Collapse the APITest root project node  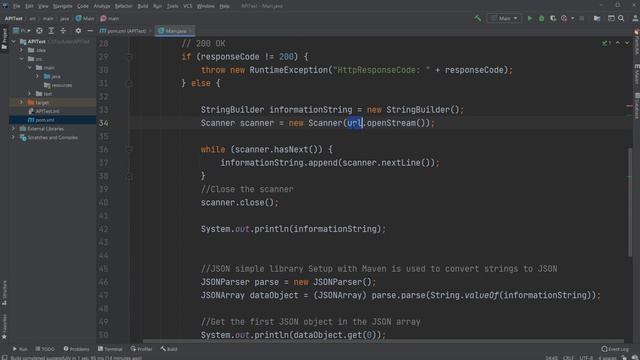13,42
